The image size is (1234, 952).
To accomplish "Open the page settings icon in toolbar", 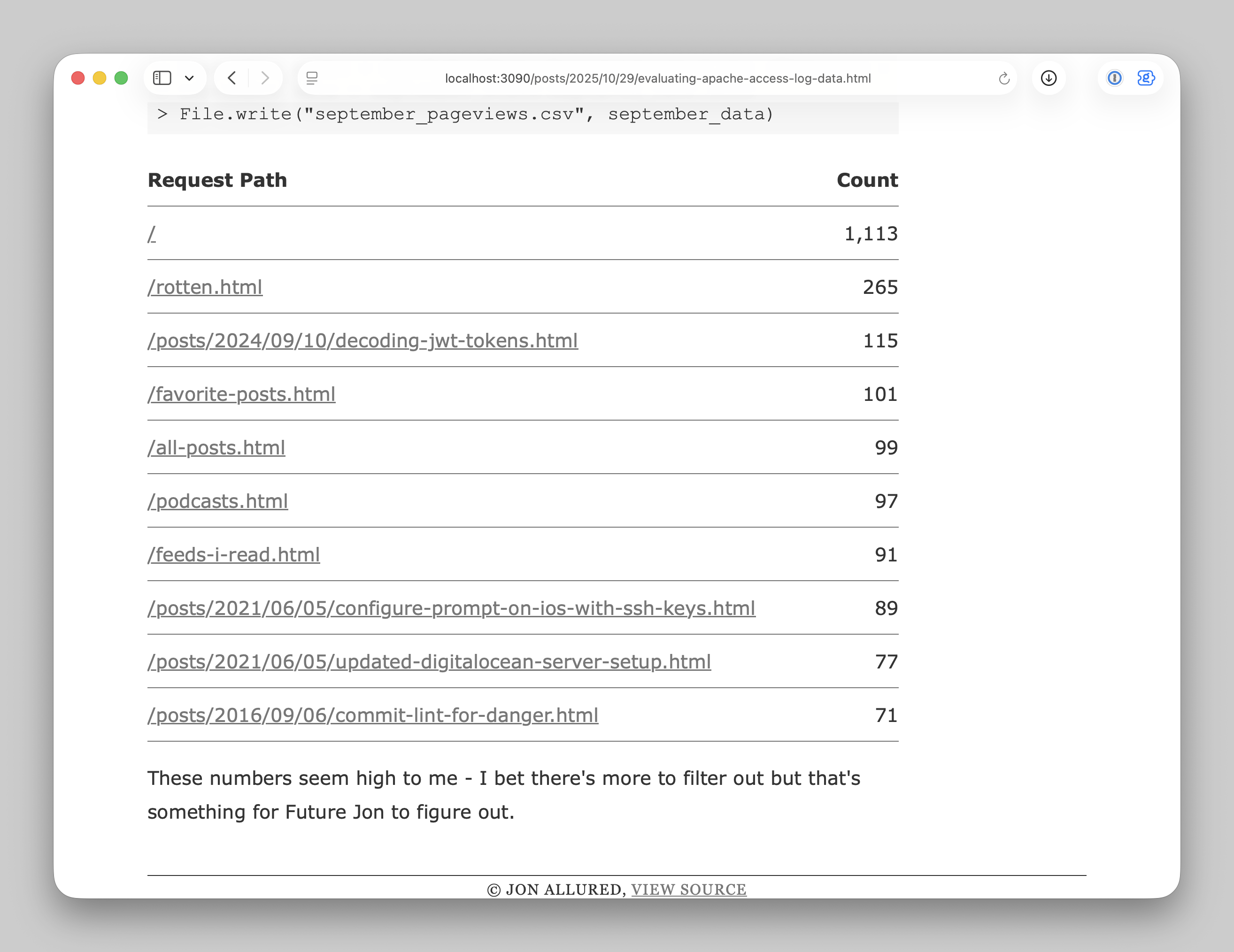I will [312, 78].
